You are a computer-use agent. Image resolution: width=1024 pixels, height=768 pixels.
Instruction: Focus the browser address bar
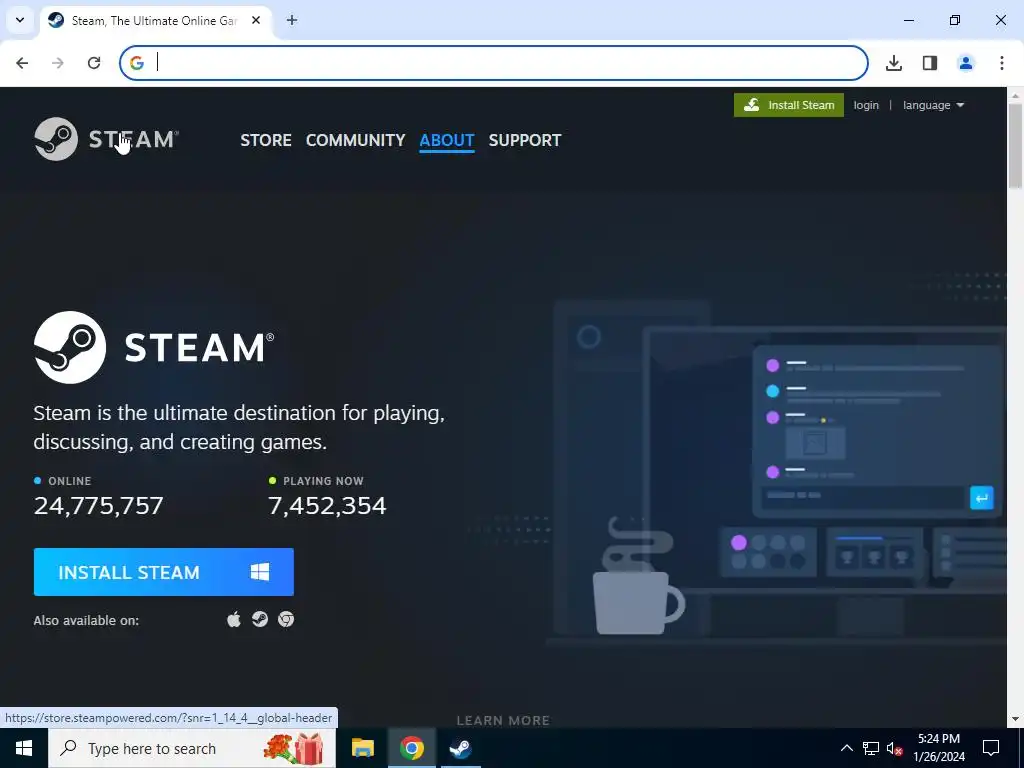click(x=494, y=63)
